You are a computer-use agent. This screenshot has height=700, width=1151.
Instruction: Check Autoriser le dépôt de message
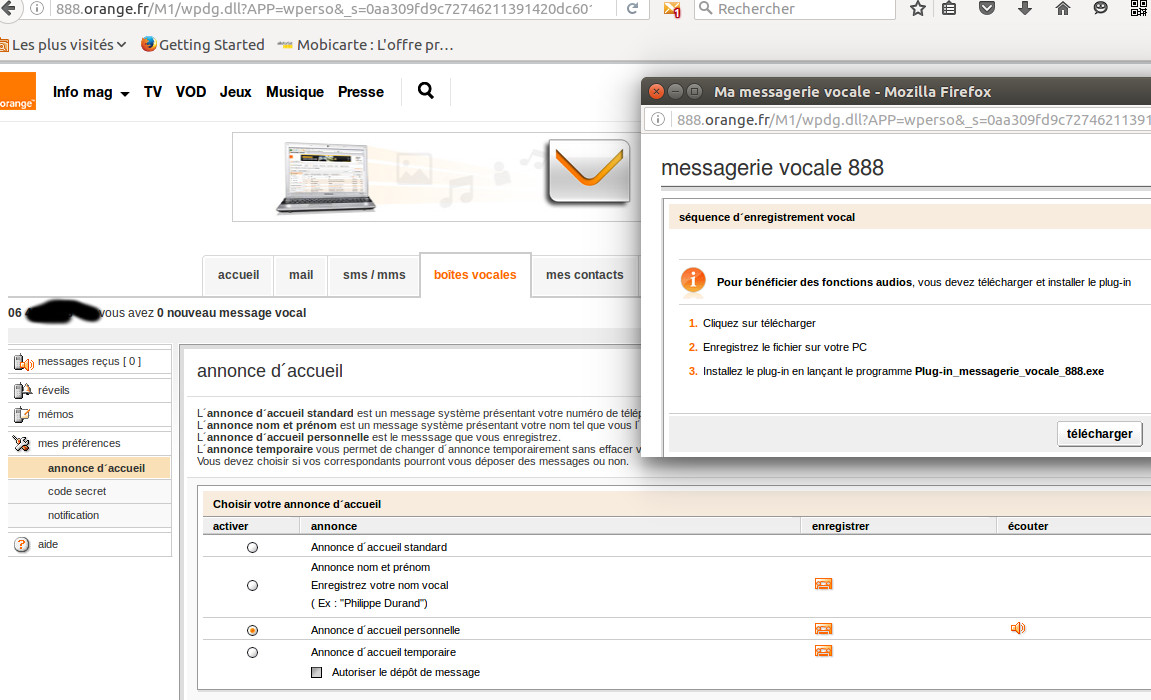pos(316,672)
